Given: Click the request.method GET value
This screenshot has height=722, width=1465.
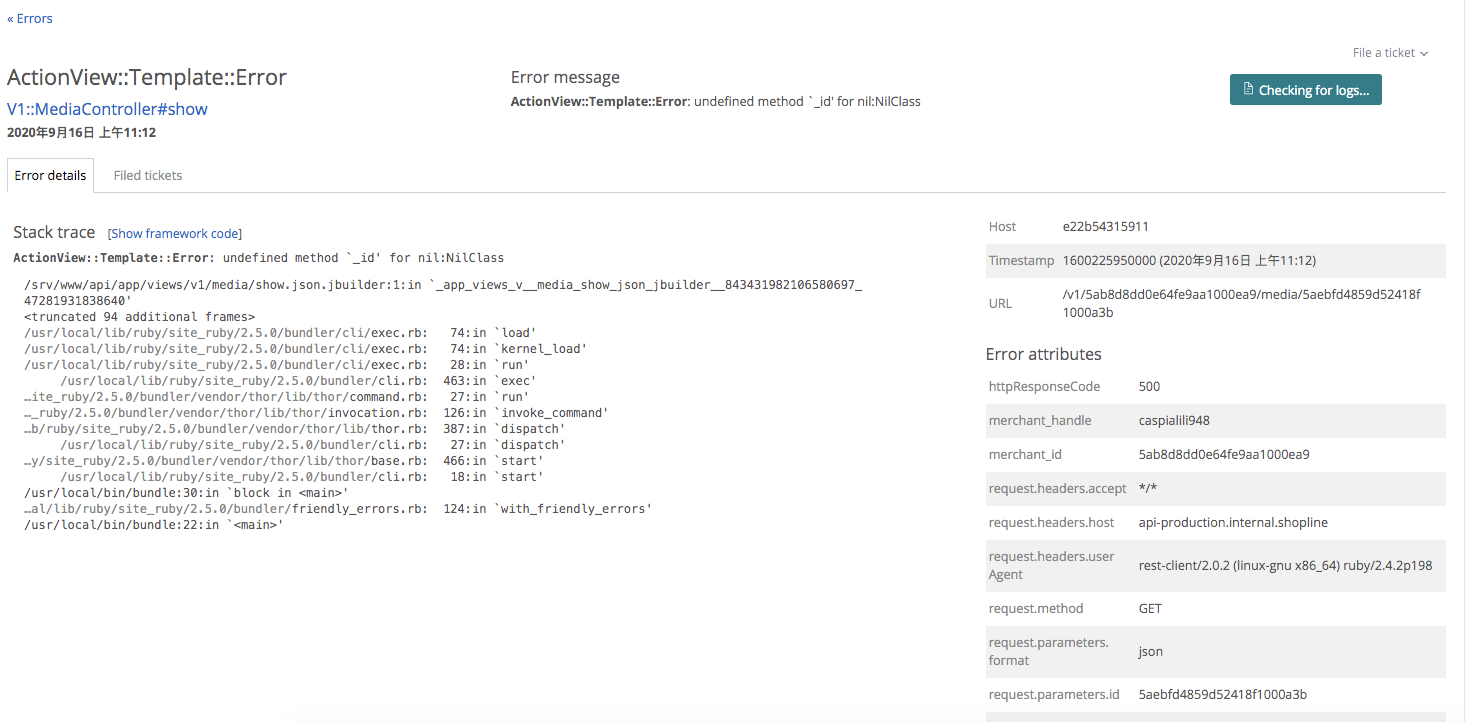Looking at the screenshot, I should pos(1150,608).
